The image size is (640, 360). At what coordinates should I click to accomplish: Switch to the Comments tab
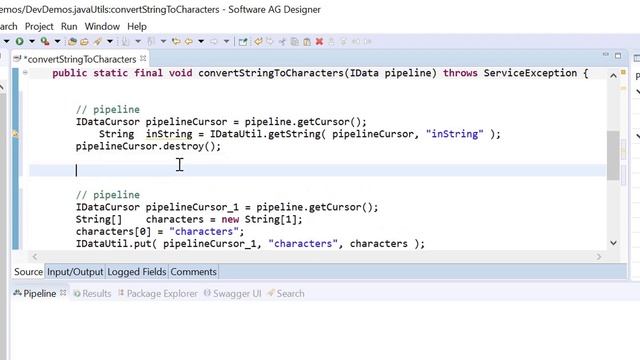tap(193, 272)
